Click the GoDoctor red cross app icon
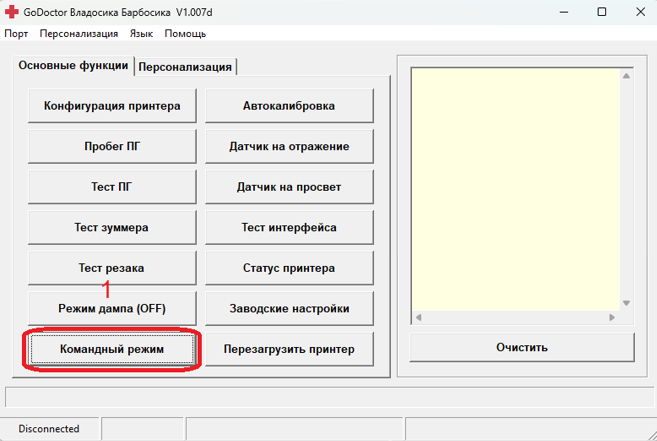 tap(11, 12)
